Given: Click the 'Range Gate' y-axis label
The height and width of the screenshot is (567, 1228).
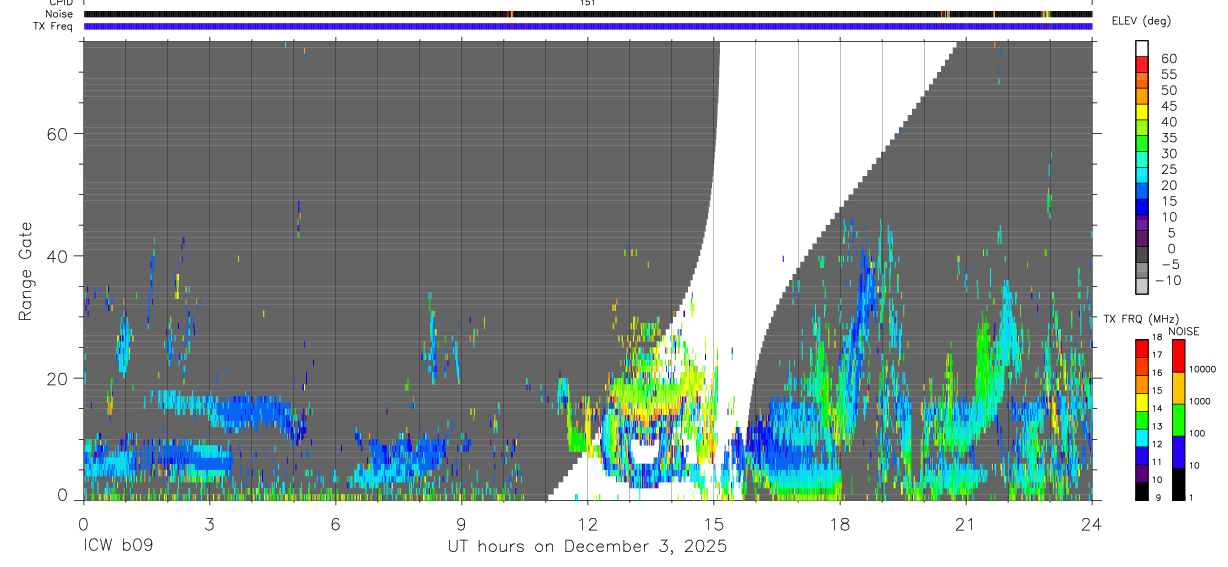Looking at the screenshot, I should point(25,271).
